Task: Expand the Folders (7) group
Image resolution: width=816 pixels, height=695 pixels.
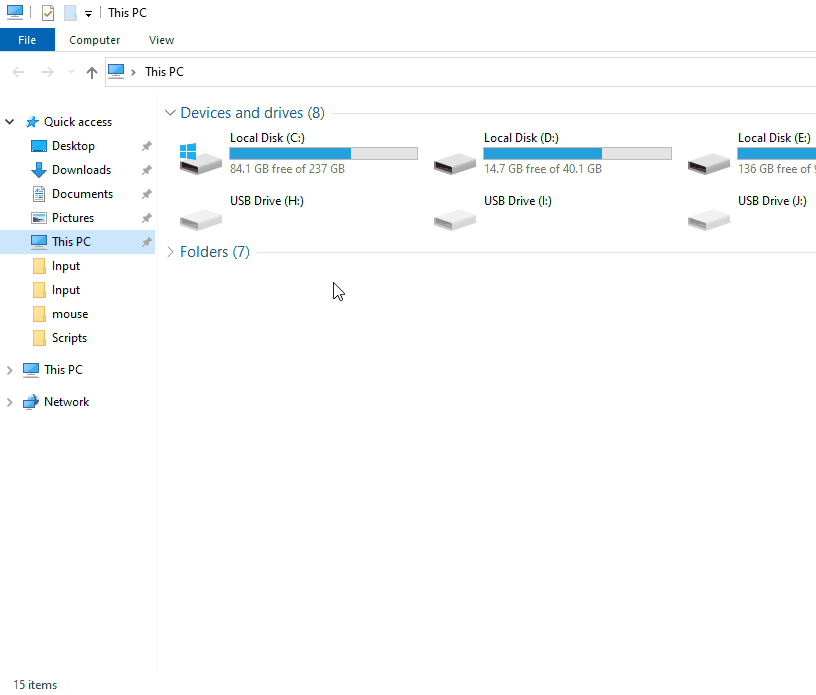Action: pyautogui.click(x=170, y=252)
